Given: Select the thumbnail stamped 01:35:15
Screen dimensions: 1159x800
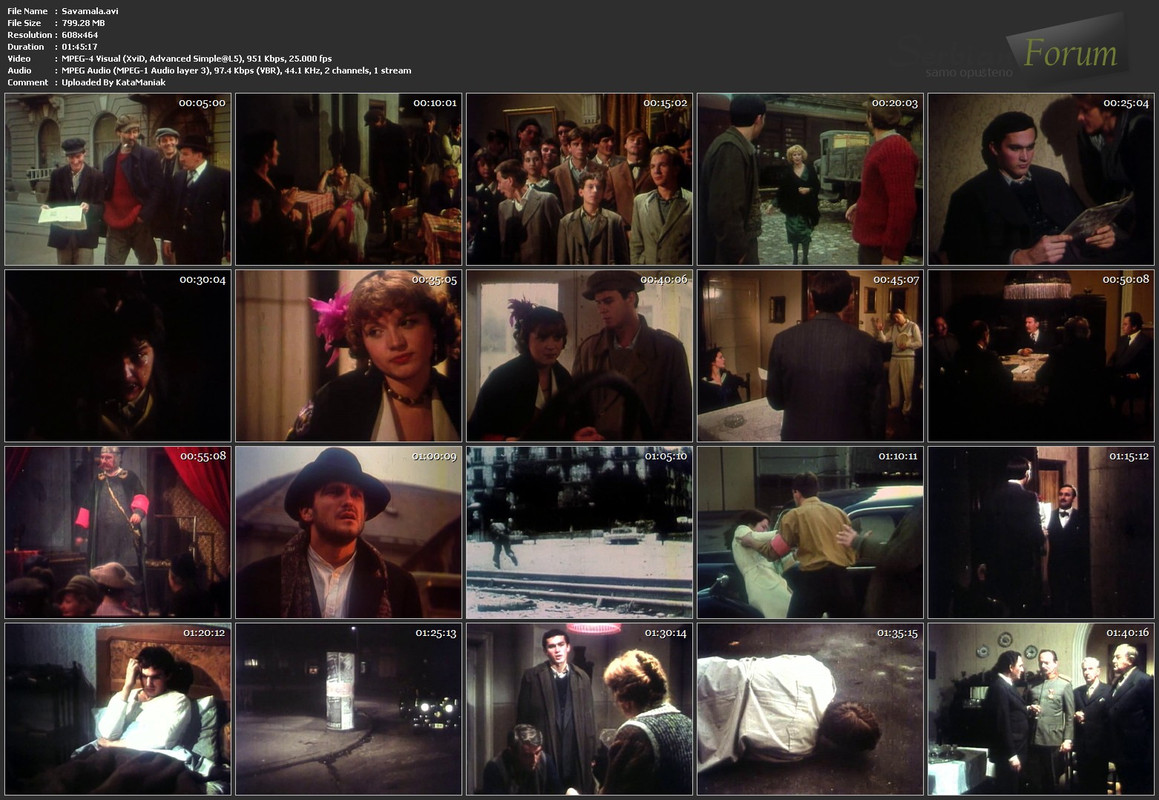Looking at the screenshot, I should [810, 709].
